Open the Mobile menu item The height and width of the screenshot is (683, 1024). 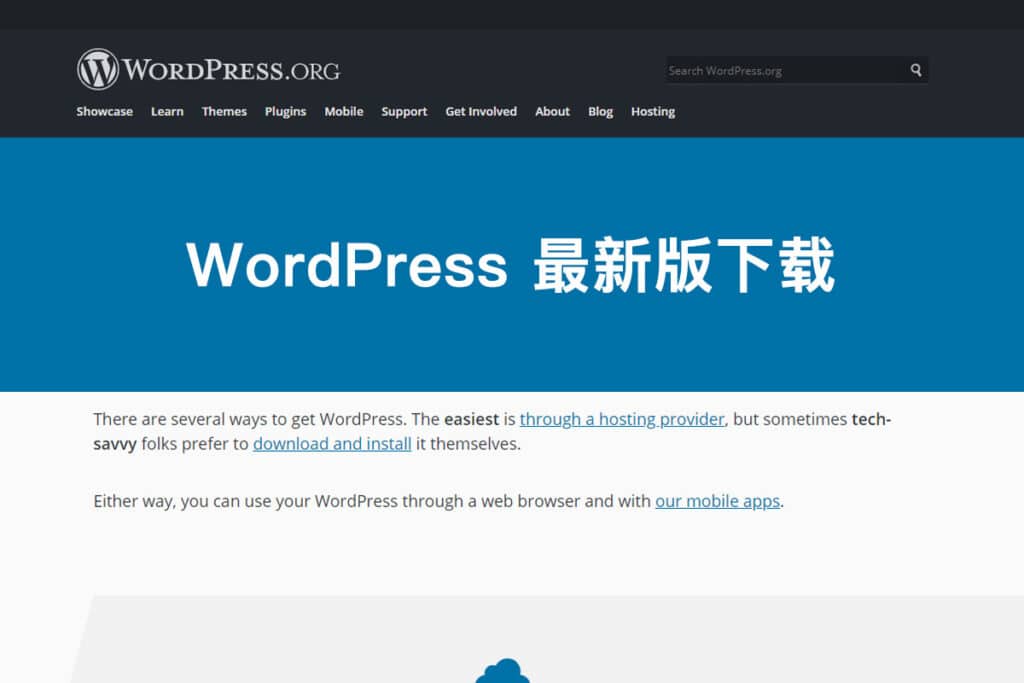coord(344,112)
